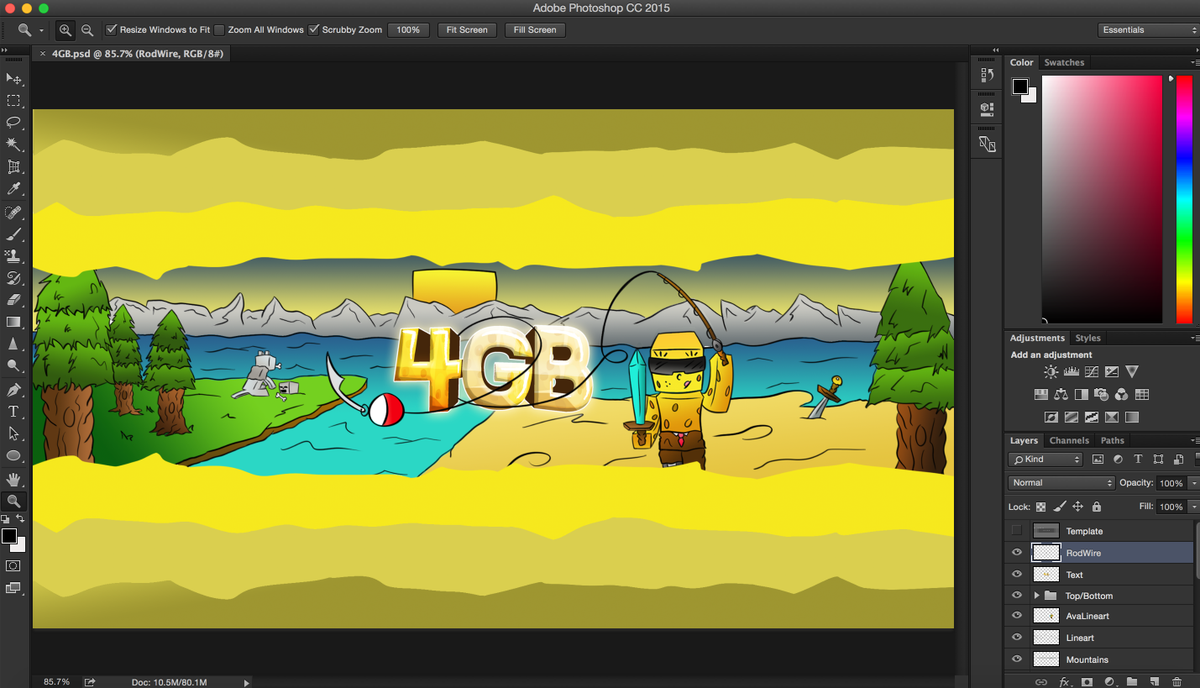
Task: Open the Opacity slider dropdown arrow
Action: [1193, 482]
